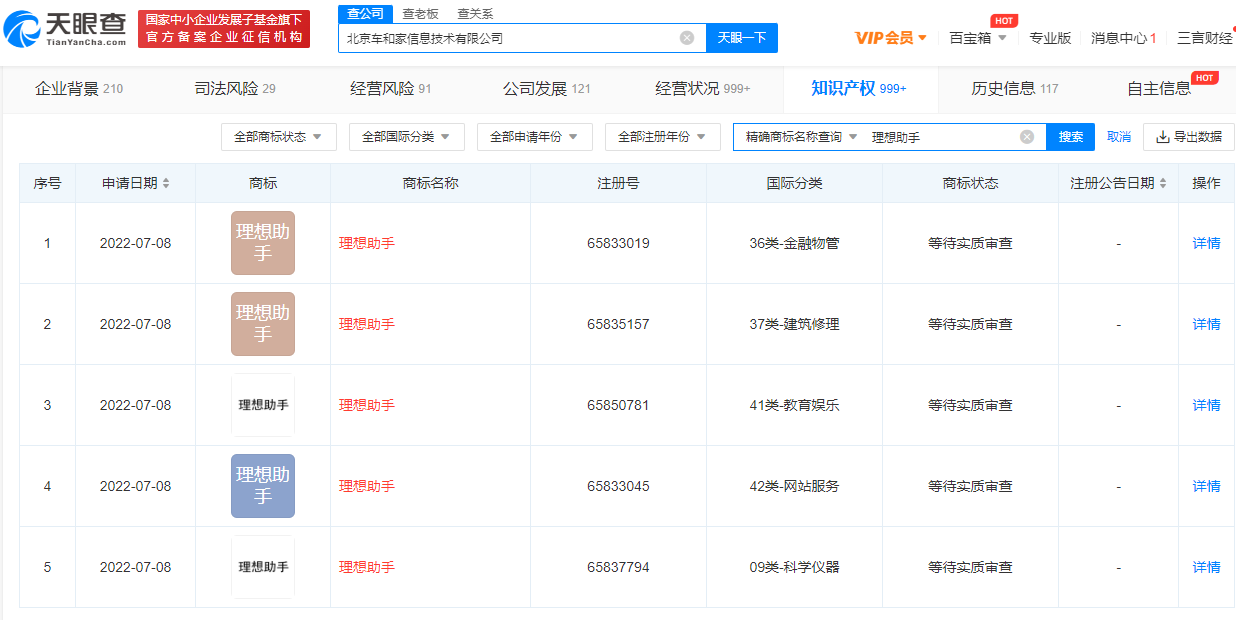
Task: Click 理想助手 name for 37类-建筑修理 row
Action: [367, 324]
